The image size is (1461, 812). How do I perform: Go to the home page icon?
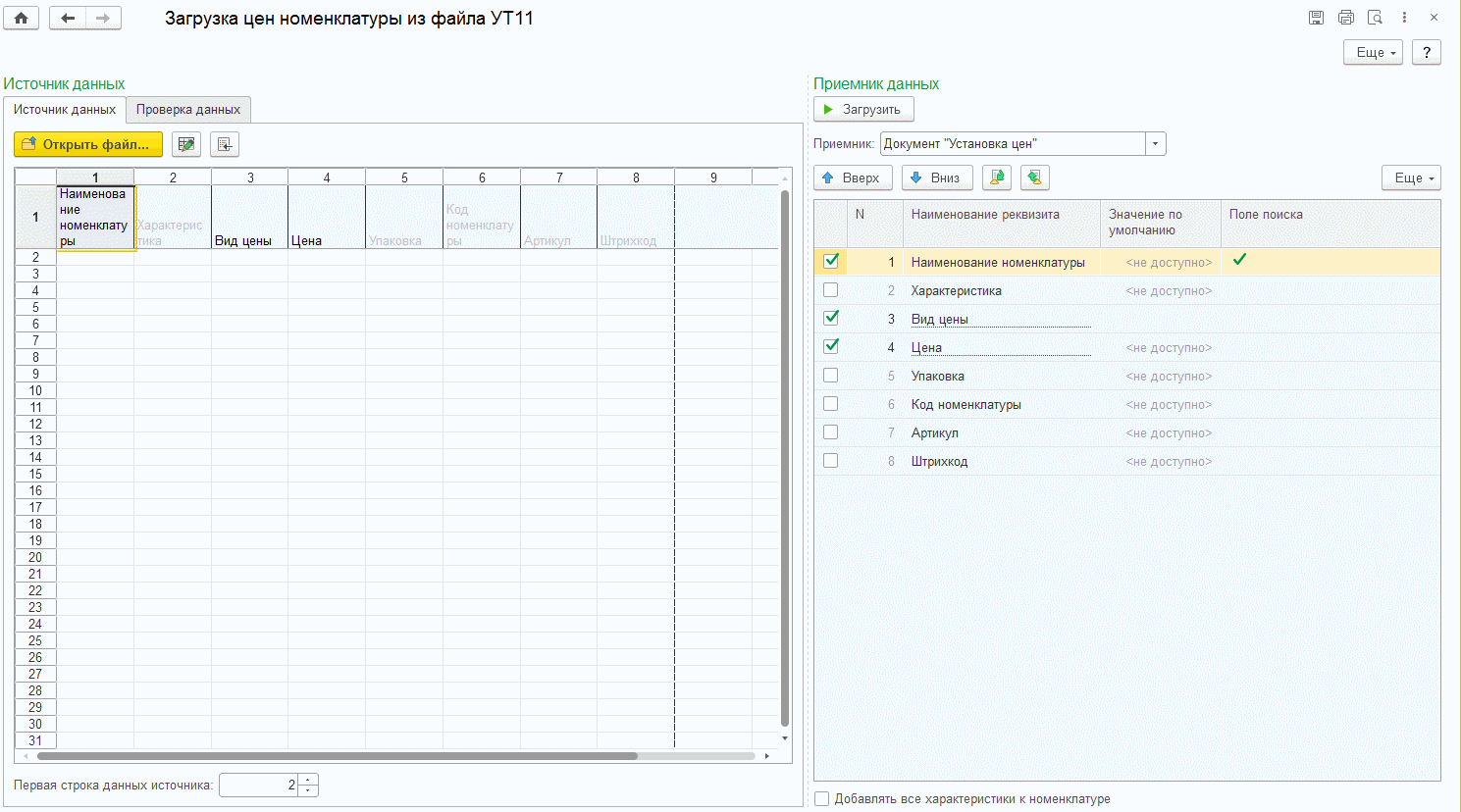[x=21, y=18]
